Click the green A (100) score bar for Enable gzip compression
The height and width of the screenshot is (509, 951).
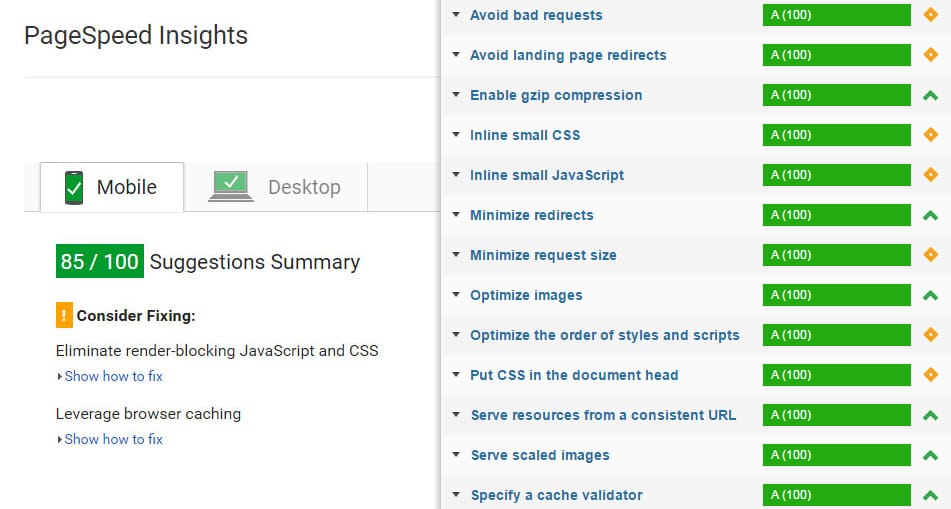(x=836, y=95)
